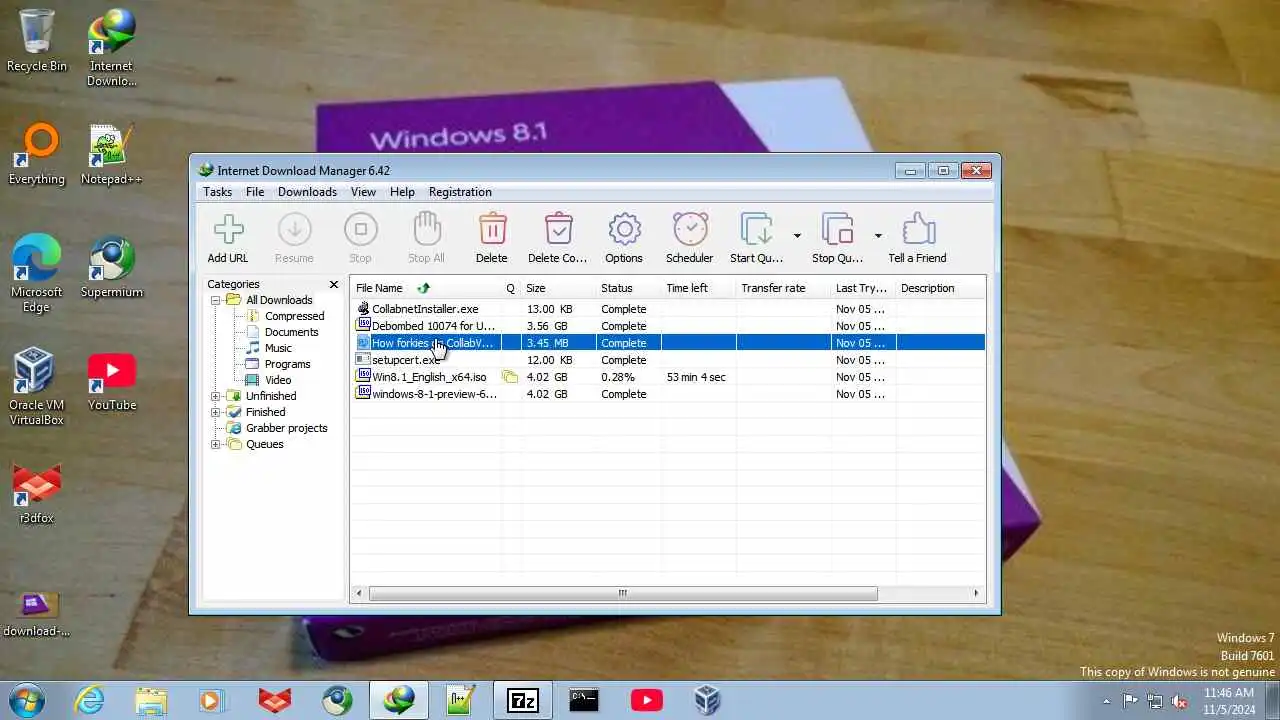Select the Documents category
The width and height of the screenshot is (1280, 720).
(291, 332)
